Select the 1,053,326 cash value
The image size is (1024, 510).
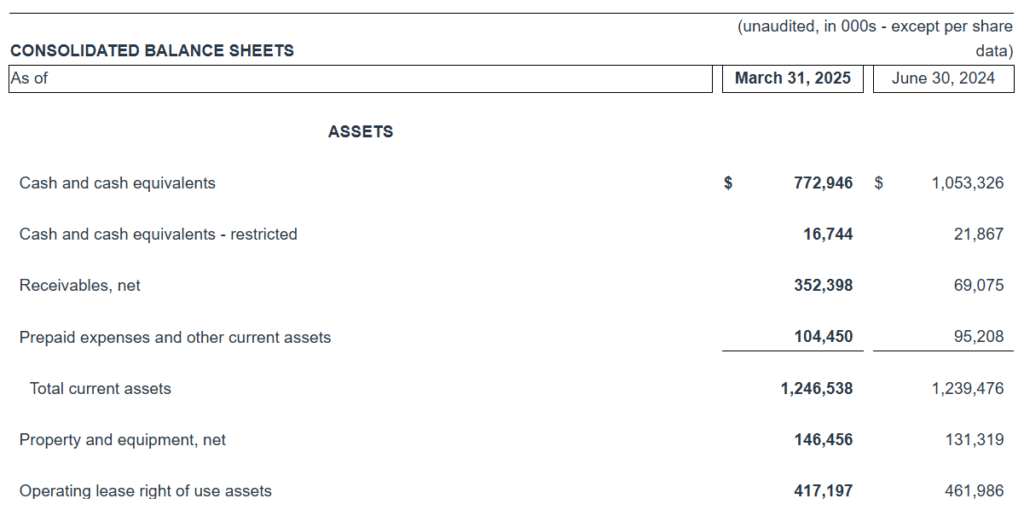[967, 183]
